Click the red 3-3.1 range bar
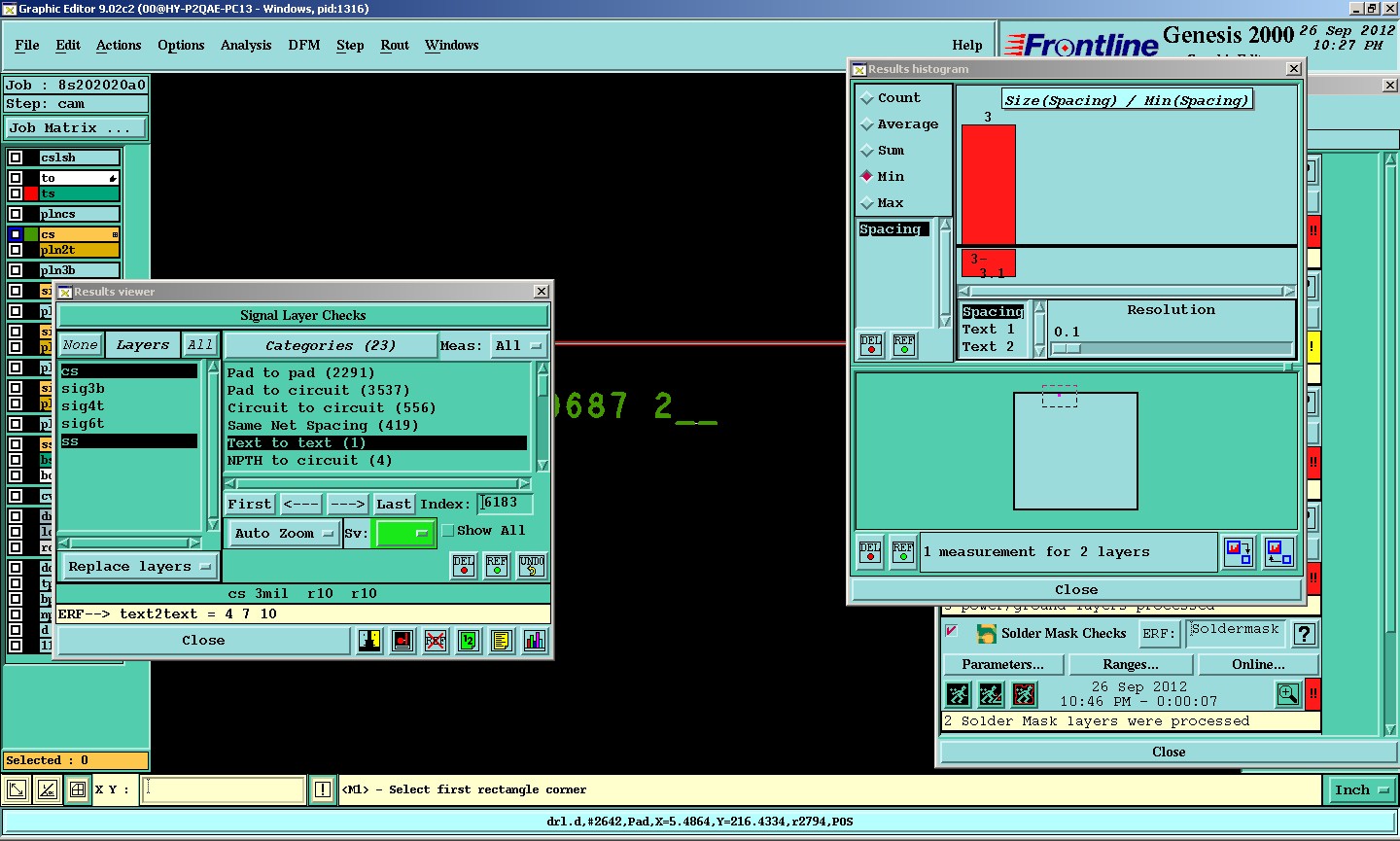This screenshot has height=841, width=1400. pos(989,263)
